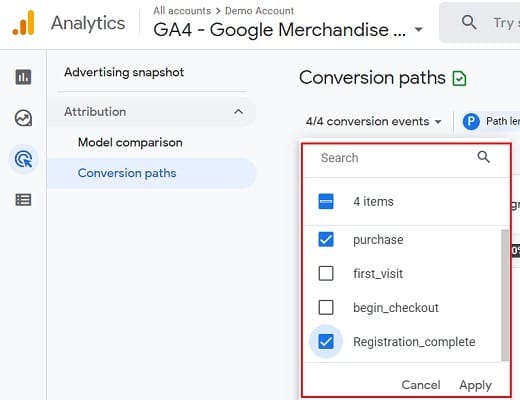
Task: Uncheck the Registration_complete checkbox
Action: 326,341
